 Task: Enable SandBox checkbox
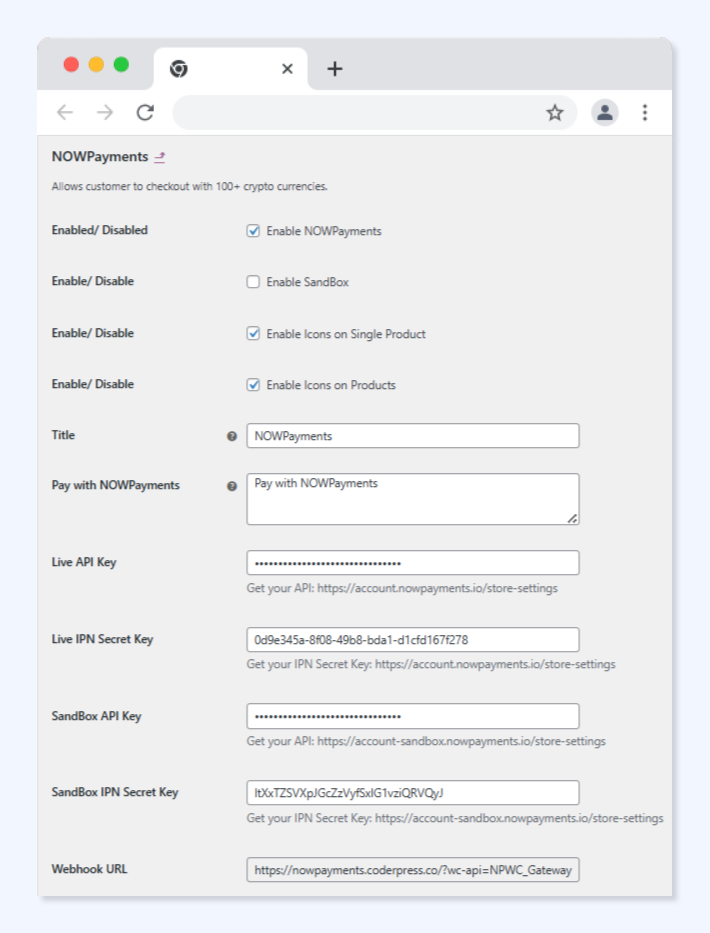[254, 282]
